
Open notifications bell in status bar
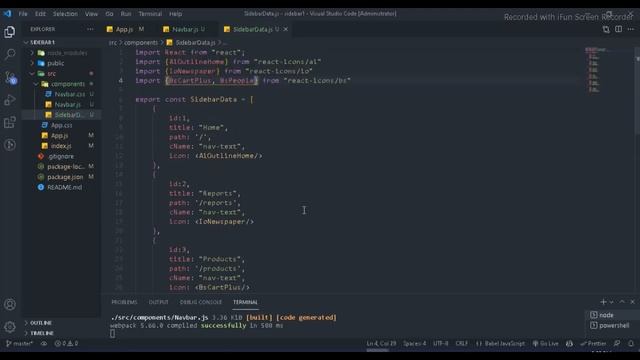631,344
